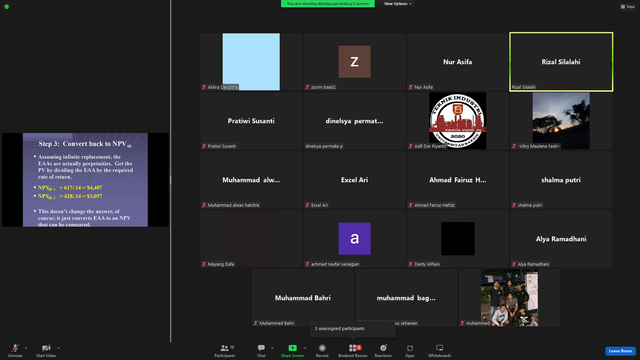Click the screen sharing notification banner

(x=327, y=4)
